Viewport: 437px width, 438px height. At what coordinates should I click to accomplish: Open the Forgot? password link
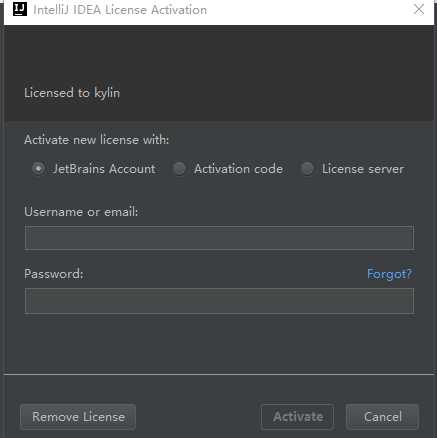(389, 274)
